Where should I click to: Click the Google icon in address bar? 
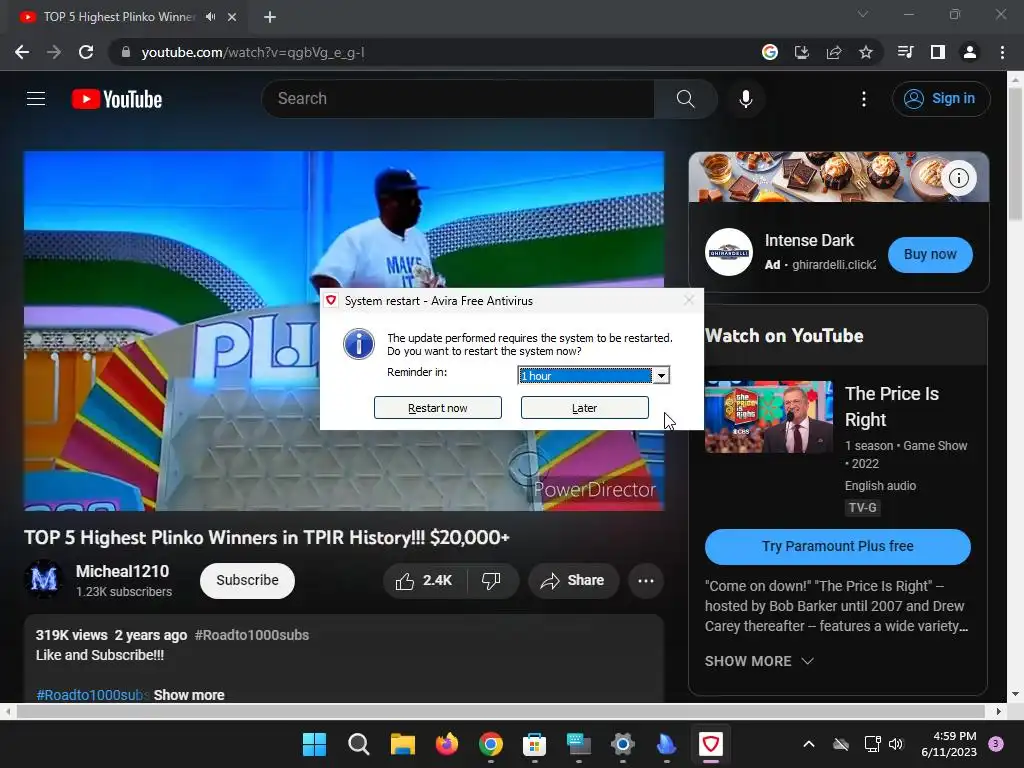pos(770,52)
